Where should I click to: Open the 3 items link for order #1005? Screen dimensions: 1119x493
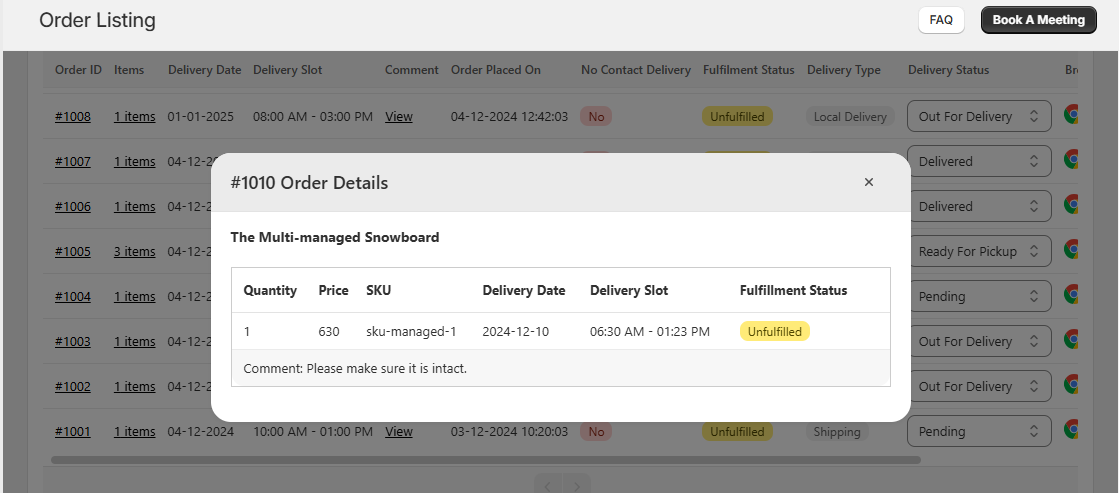point(134,251)
